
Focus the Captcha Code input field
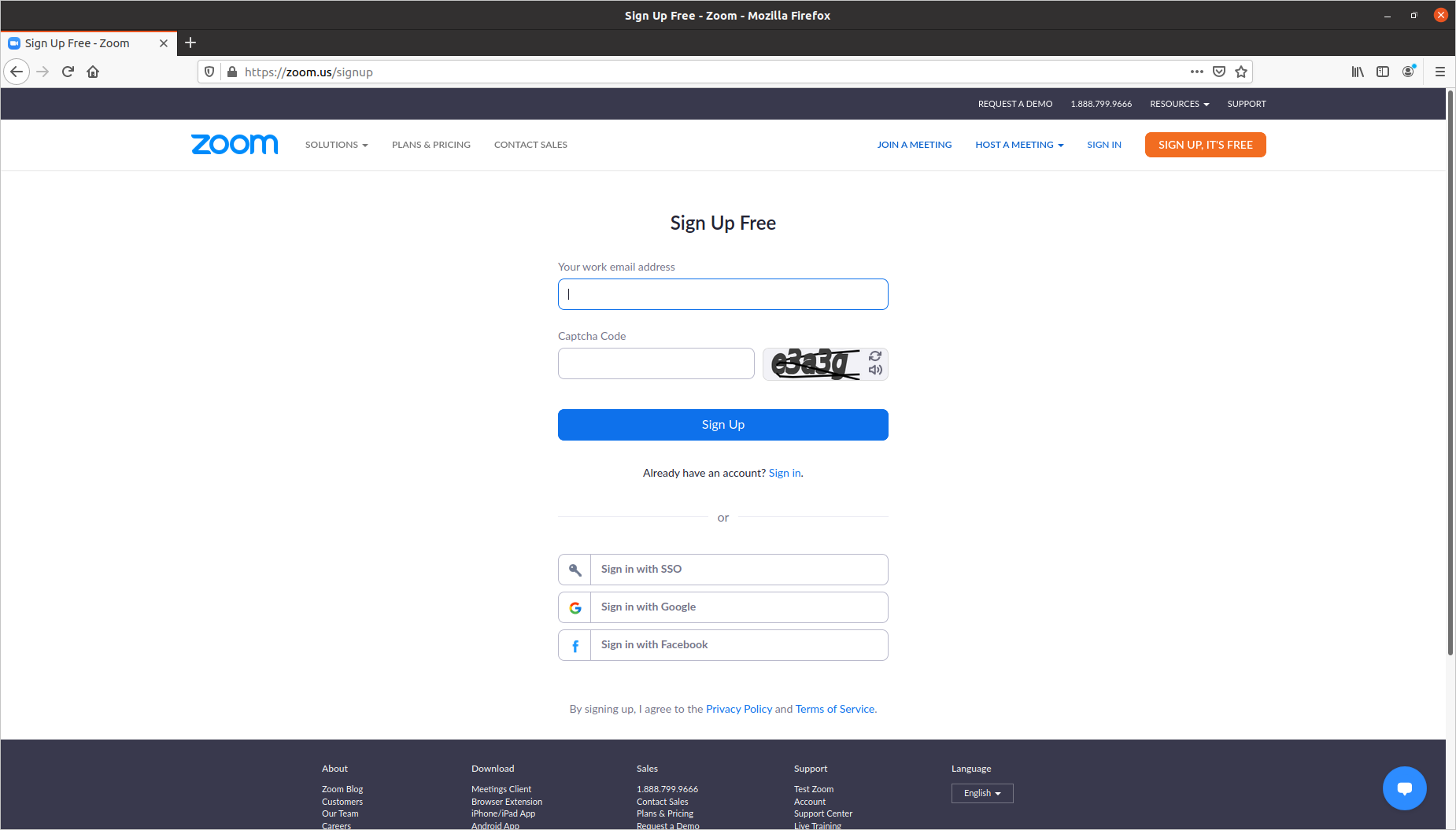pos(656,363)
